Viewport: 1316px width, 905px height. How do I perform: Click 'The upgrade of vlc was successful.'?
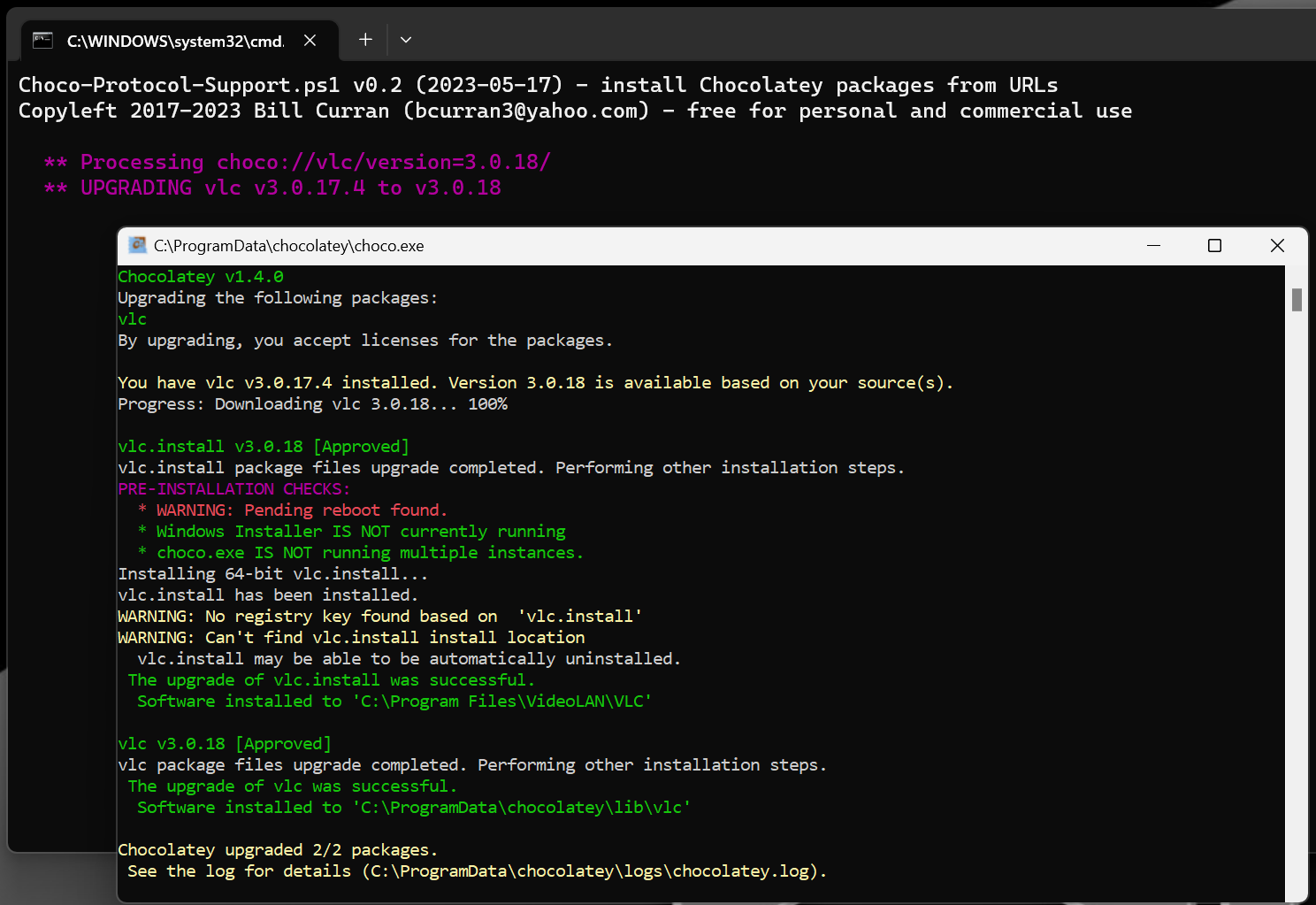coord(293,786)
